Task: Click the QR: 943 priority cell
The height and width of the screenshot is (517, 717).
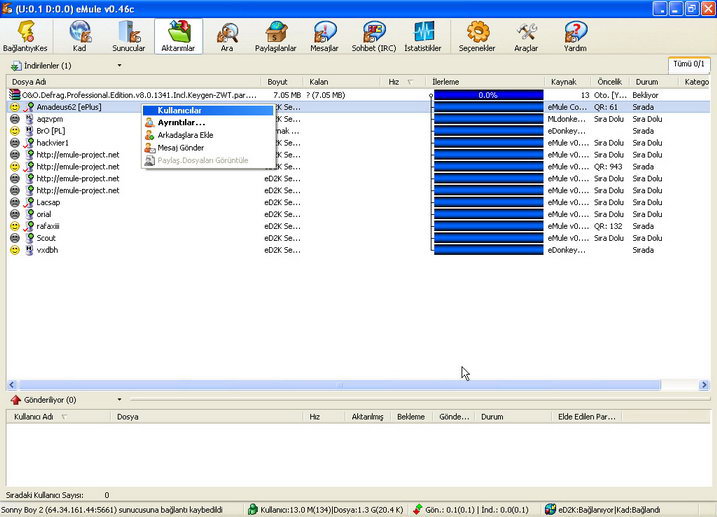Action: tap(608, 166)
